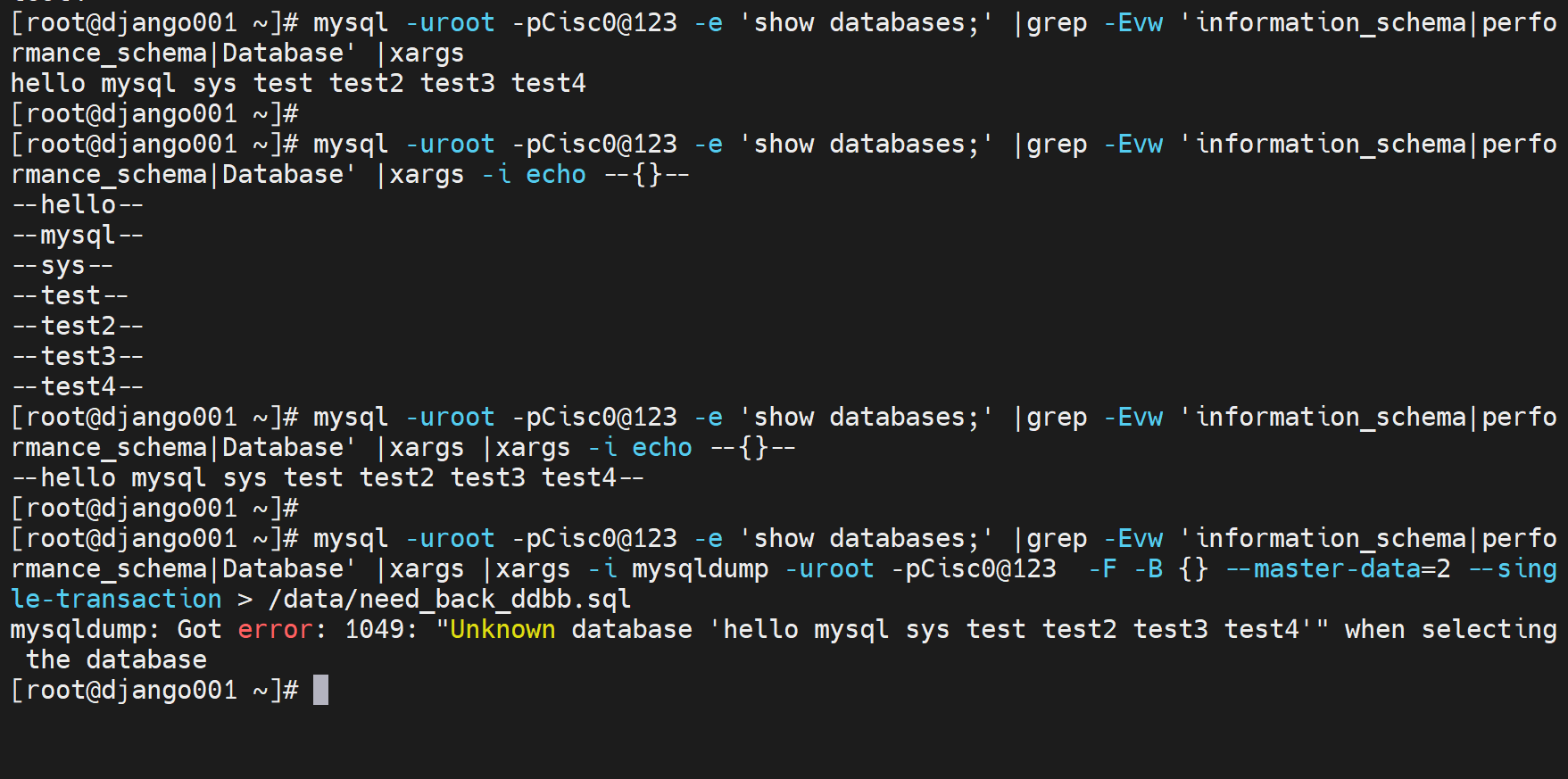Click the blinking cursor at the last prompt
Viewport: 1568px width, 779px height.
click(320, 690)
